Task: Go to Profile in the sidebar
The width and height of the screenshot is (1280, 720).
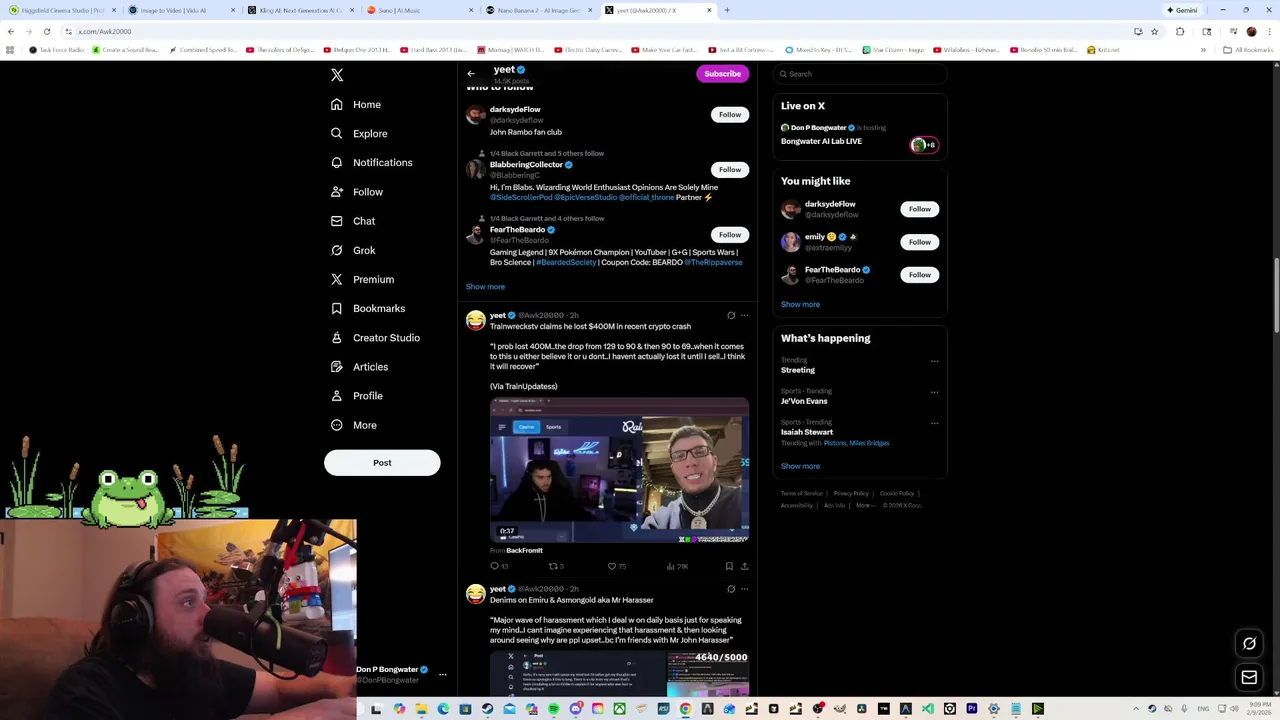Action: pyautogui.click(x=357, y=396)
